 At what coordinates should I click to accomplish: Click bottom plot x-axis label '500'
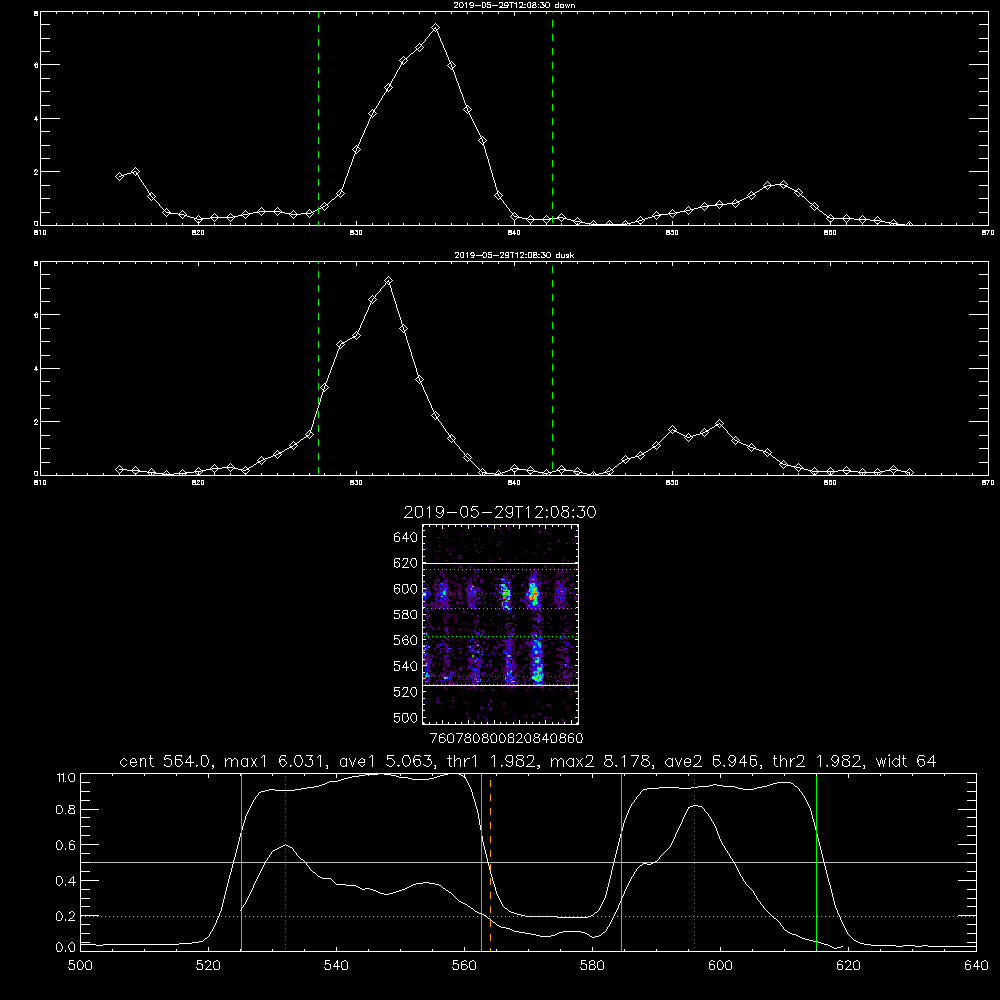pos(80,966)
